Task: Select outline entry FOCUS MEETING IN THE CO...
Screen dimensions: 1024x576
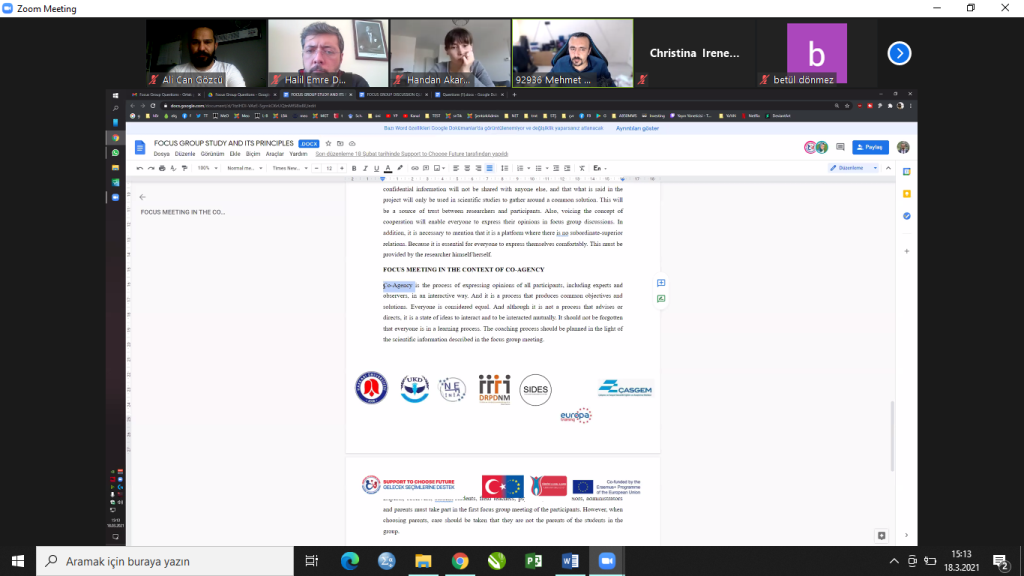Action: (x=183, y=212)
